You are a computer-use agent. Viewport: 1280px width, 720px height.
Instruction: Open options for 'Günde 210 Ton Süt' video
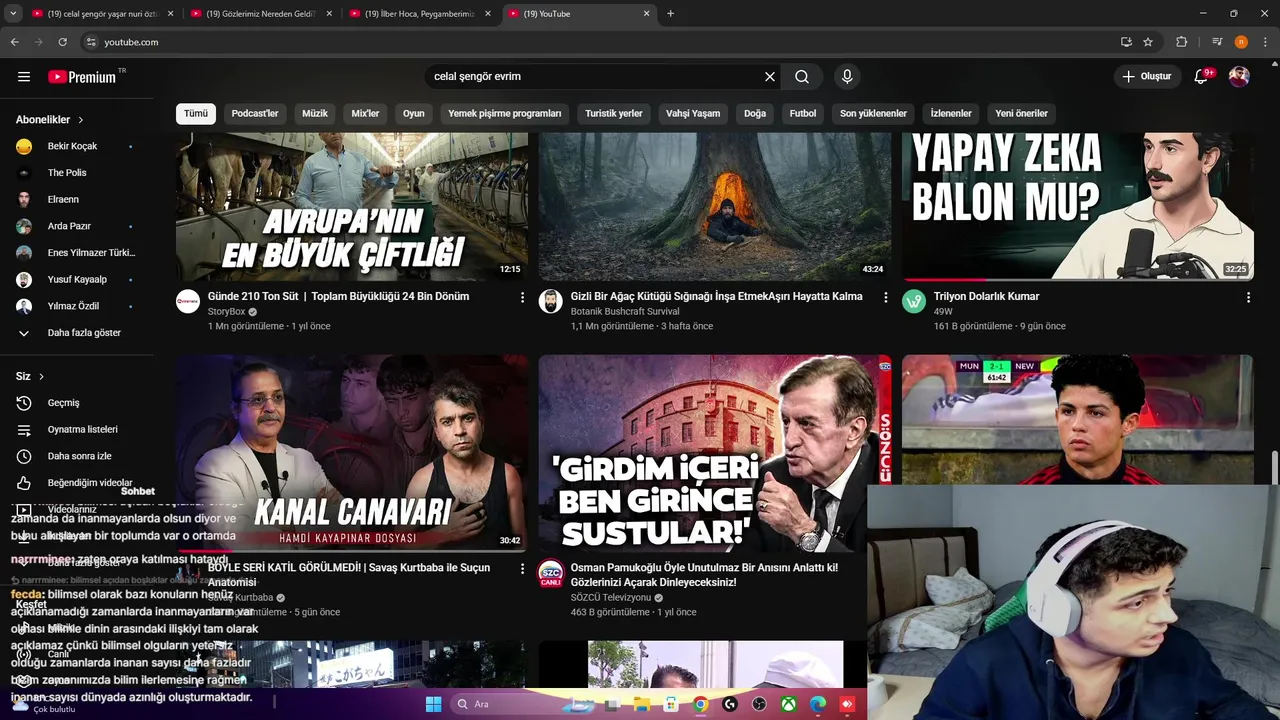point(522,297)
